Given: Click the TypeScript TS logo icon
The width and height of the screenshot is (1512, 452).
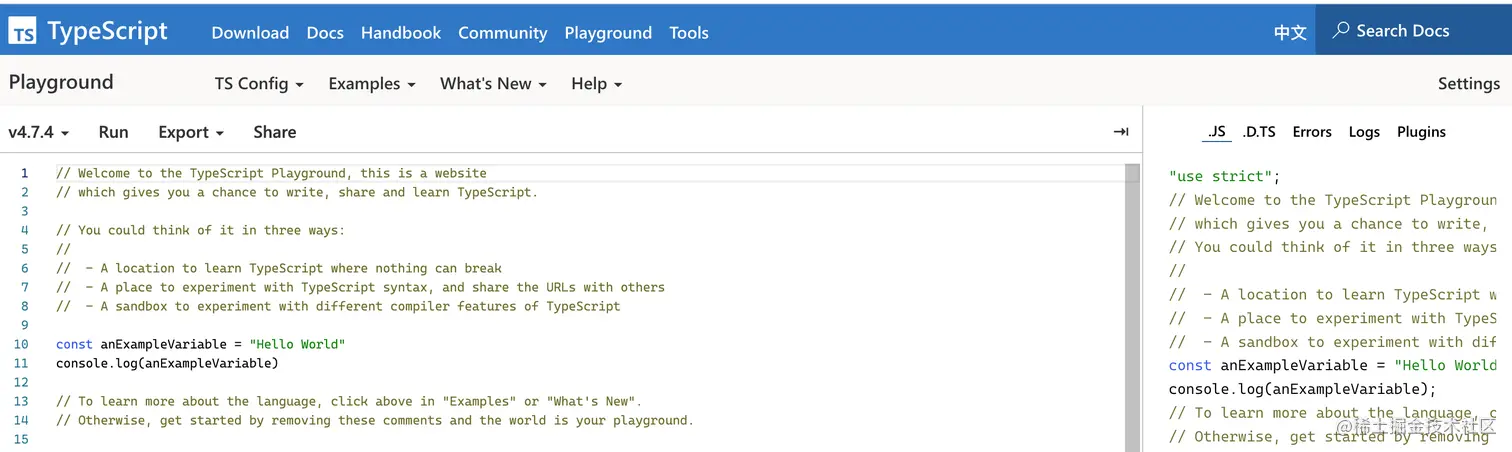Looking at the screenshot, I should coord(23,32).
